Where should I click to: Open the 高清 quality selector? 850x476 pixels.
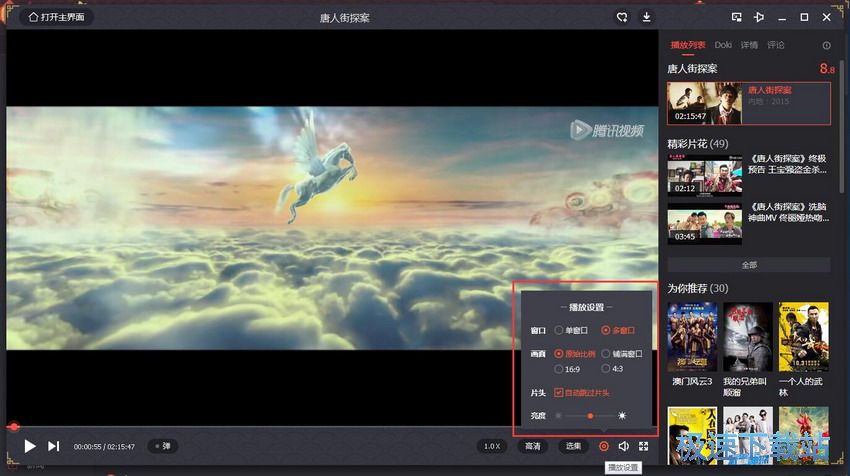coord(532,446)
